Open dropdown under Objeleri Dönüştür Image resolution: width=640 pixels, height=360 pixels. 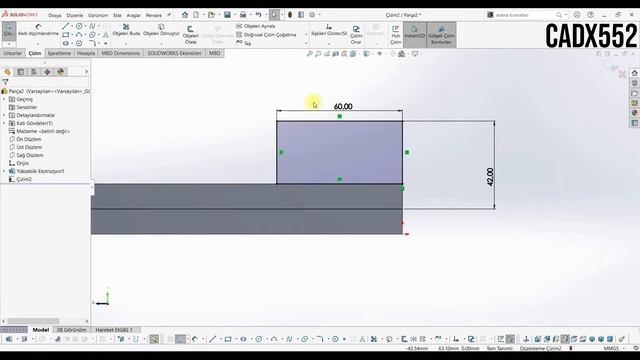[161, 44]
